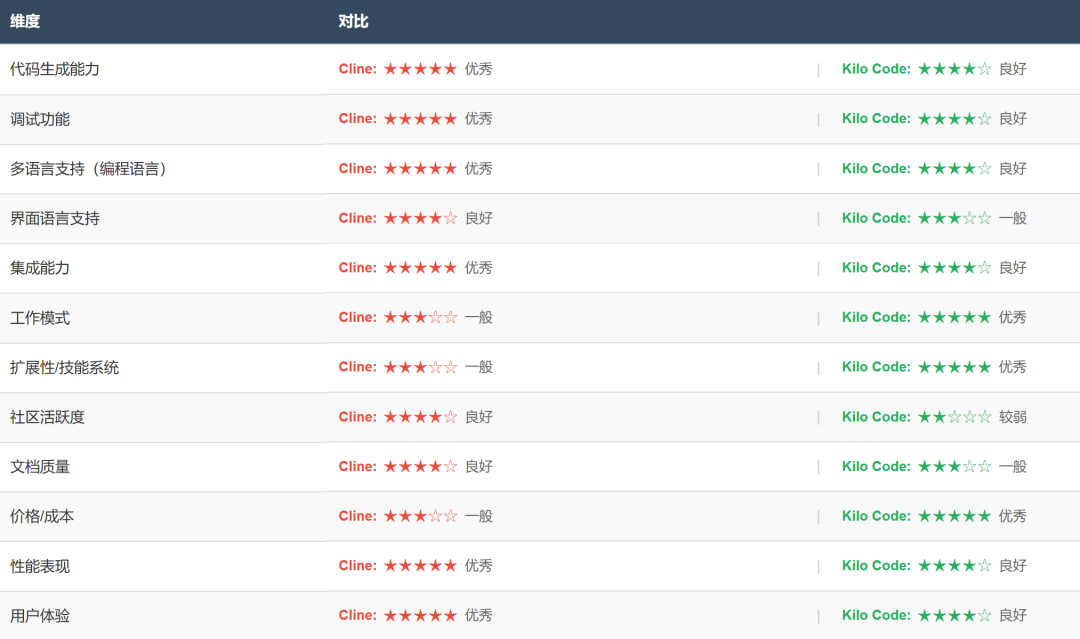Image resolution: width=1080 pixels, height=639 pixels.
Task: Click the 'Kilo Code:' name in 集成能力 row
Action: 876,267
